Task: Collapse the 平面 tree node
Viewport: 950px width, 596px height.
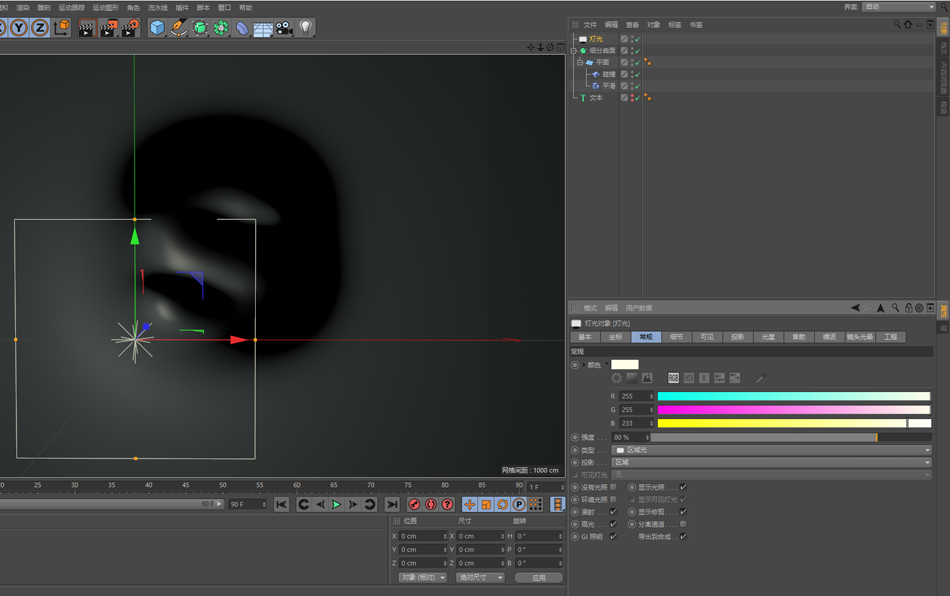Action: point(580,62)
